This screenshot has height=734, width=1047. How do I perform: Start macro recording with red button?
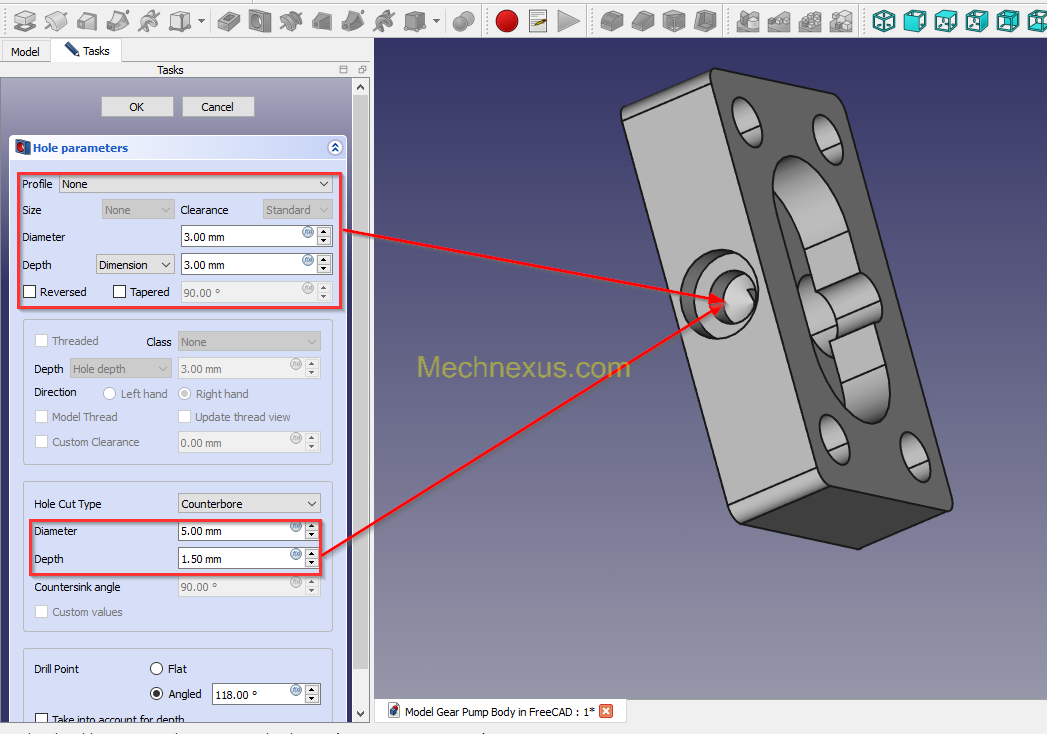[507, 21]
